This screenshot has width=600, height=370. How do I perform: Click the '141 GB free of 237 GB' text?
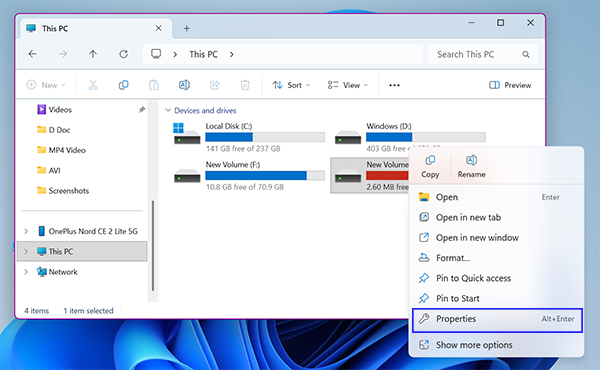click(x=243, y=148)
